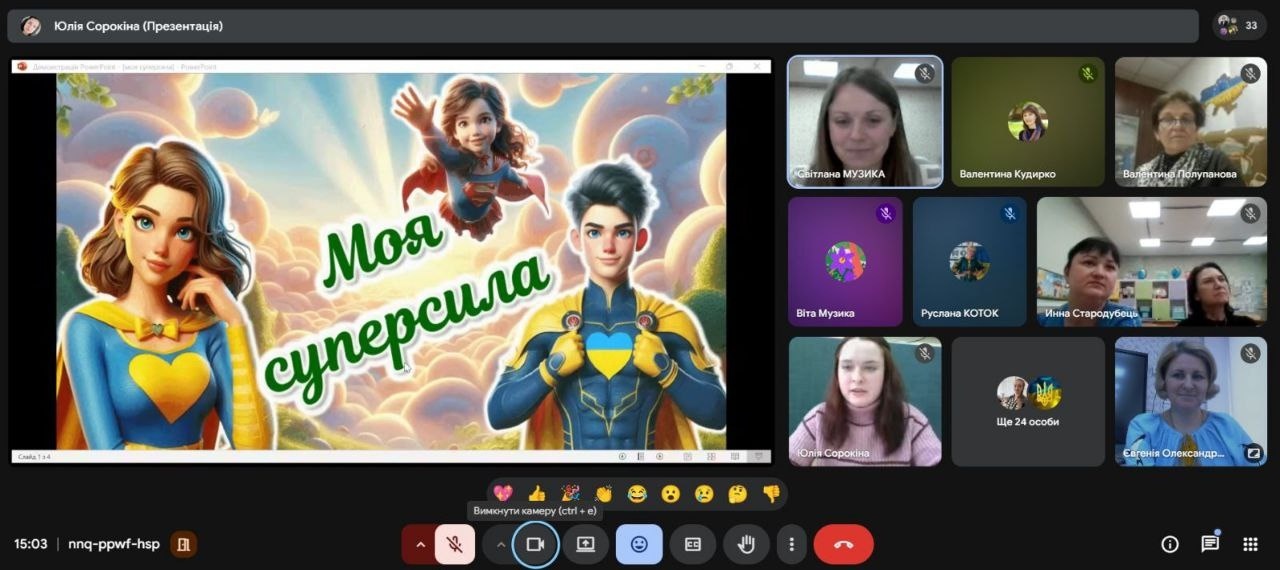Open the activities grid icon
Viewport: 1280px width, 570px height.
[x=1250, y=544]
